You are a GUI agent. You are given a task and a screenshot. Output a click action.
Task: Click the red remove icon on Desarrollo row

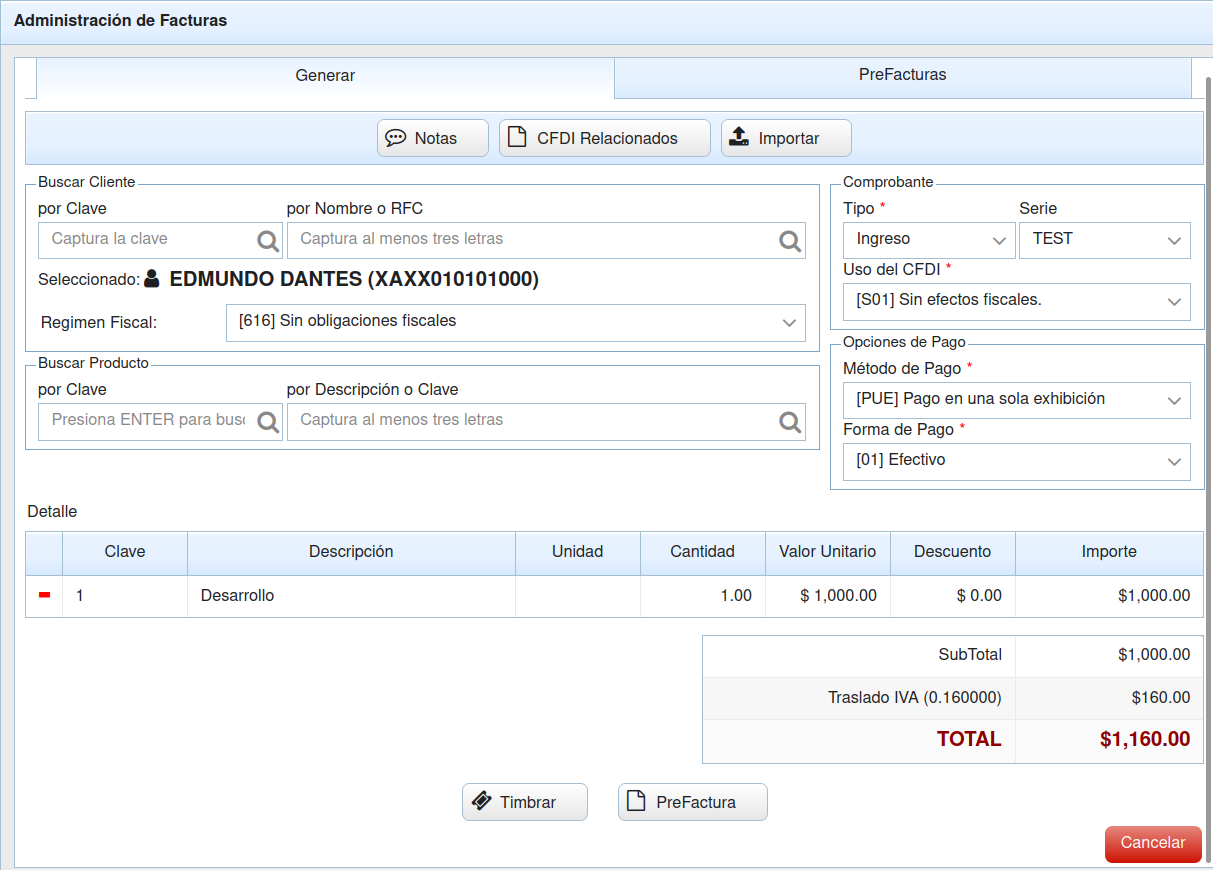coord(44,595)
